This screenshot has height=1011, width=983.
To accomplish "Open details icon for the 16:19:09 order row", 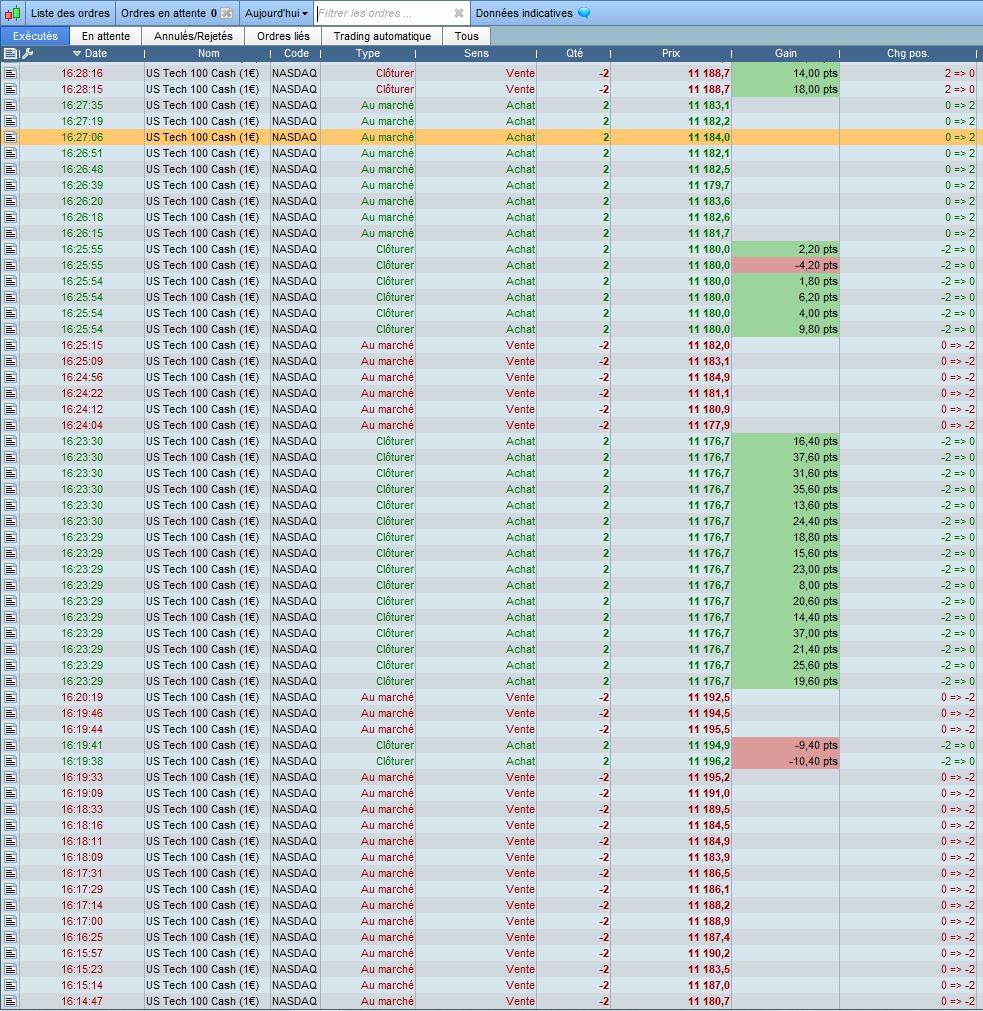I will pyautogui.click(x=10, y=793).
